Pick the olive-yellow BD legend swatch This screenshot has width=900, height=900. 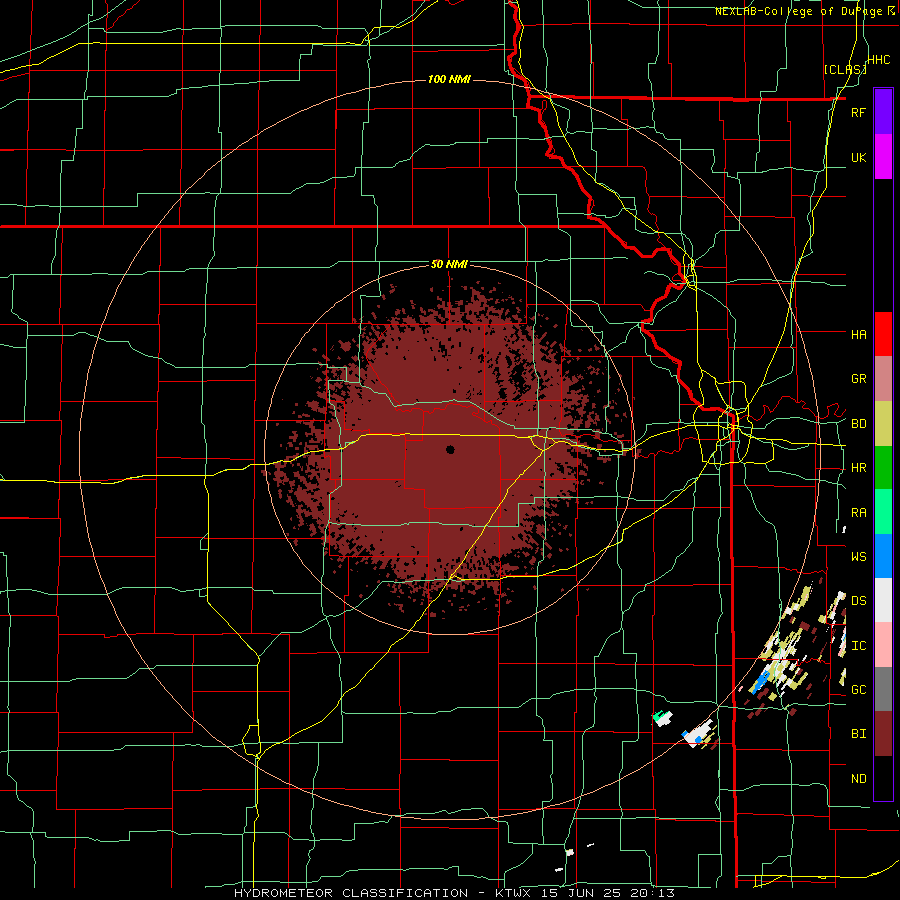coord(883,424)
